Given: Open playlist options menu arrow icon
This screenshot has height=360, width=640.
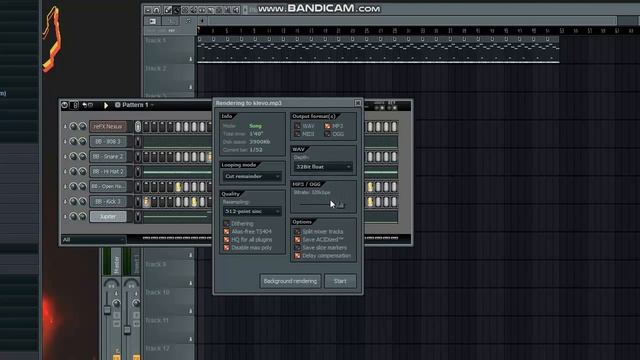Looking at the screenshot, I should pos(148,10).
